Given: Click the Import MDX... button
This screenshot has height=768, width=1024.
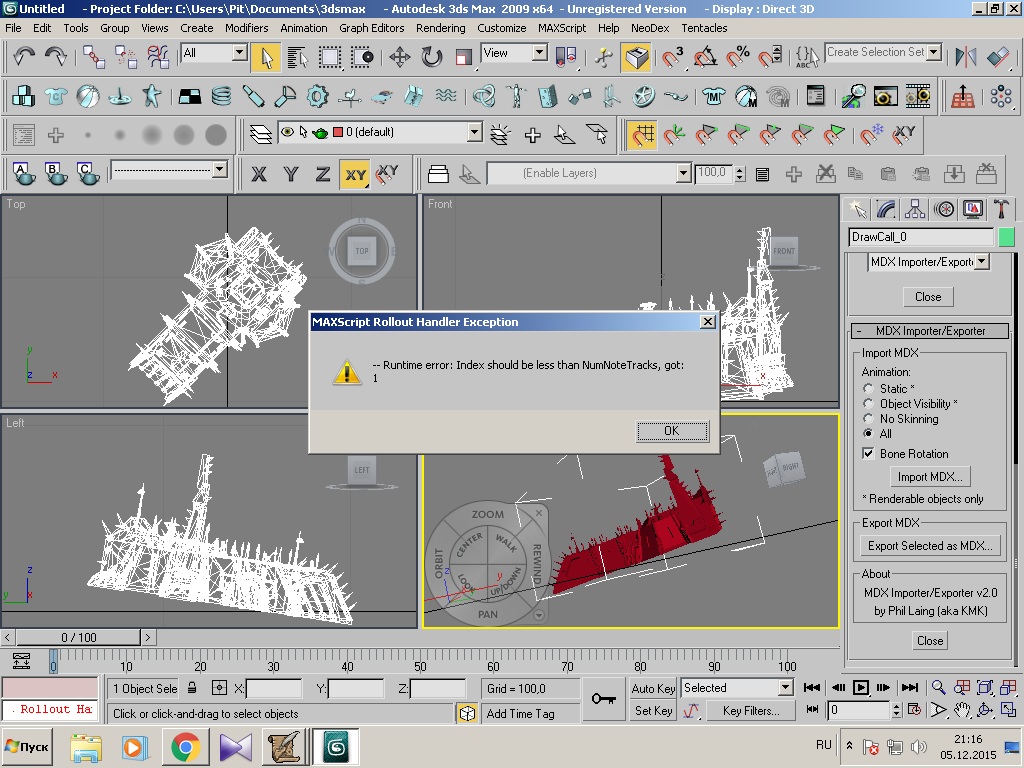Looking at the screenshot, I should coord(931,477).
